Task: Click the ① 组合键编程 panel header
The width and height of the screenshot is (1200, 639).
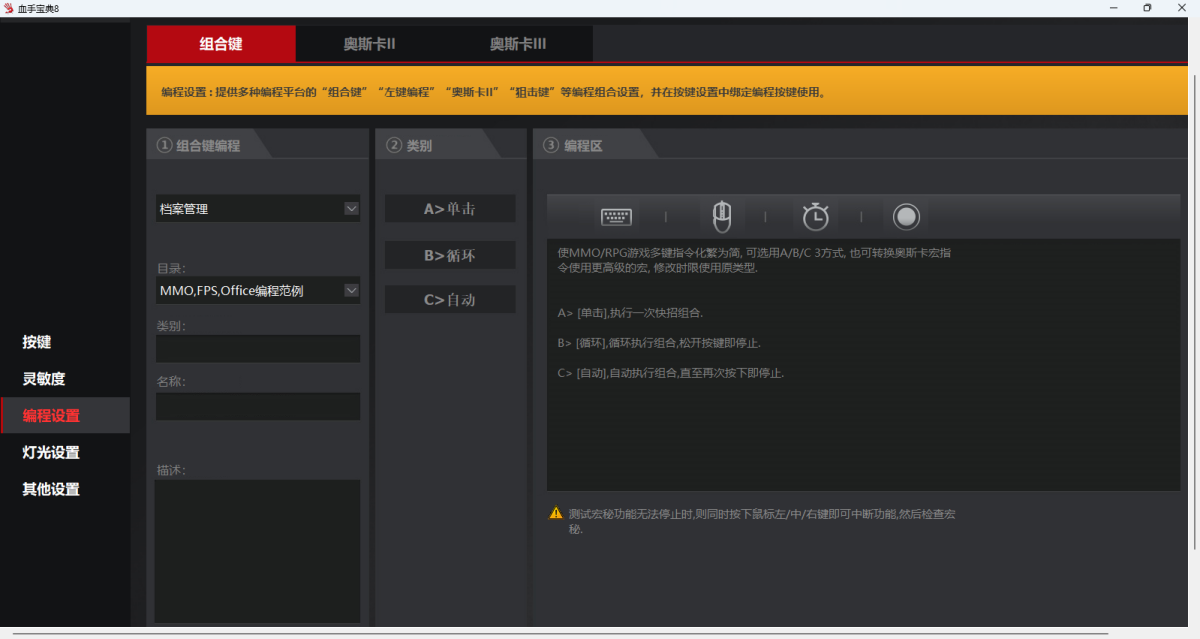Action: click(207, 145)
